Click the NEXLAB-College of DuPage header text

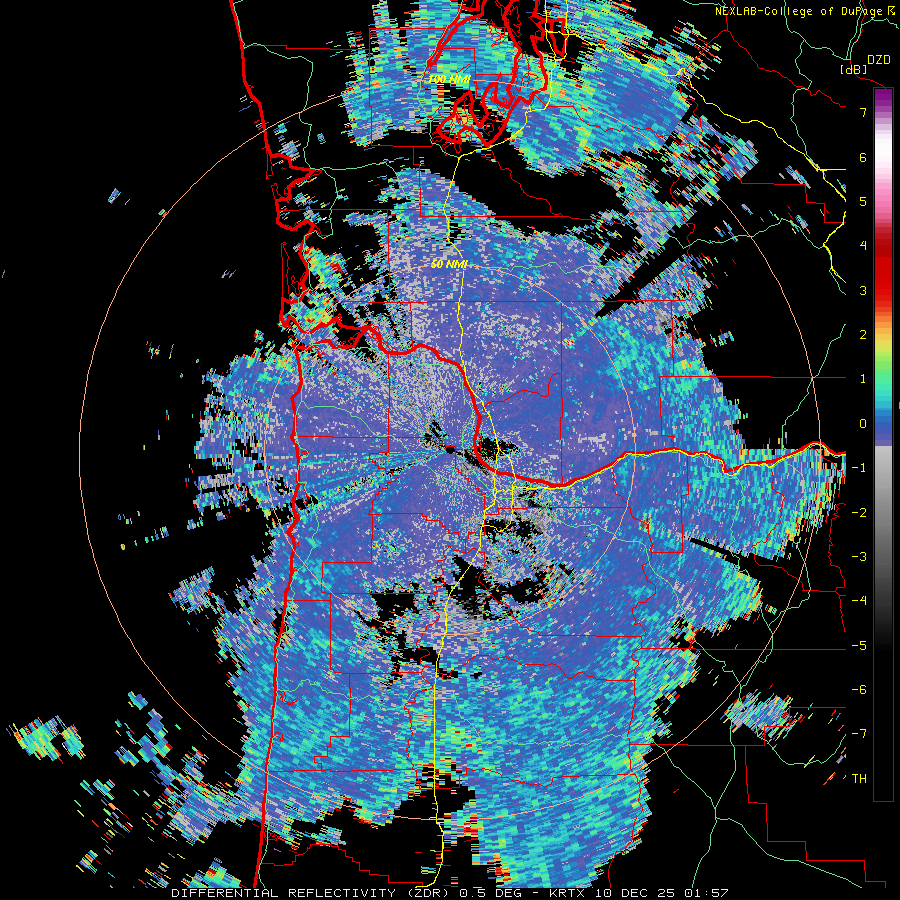point(807,10)
